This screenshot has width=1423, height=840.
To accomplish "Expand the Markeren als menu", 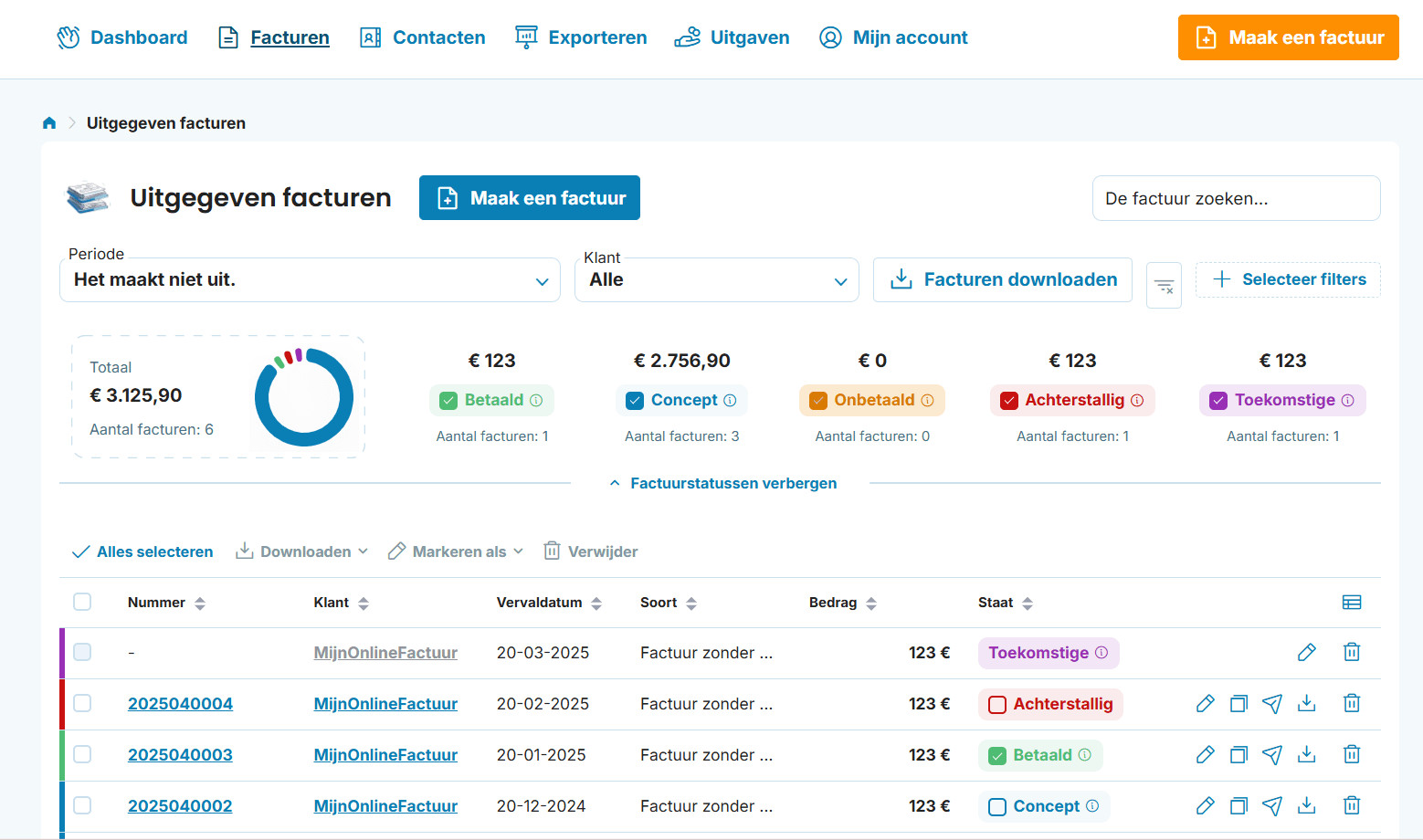I will pyautogui.click(x=456, y=551).
